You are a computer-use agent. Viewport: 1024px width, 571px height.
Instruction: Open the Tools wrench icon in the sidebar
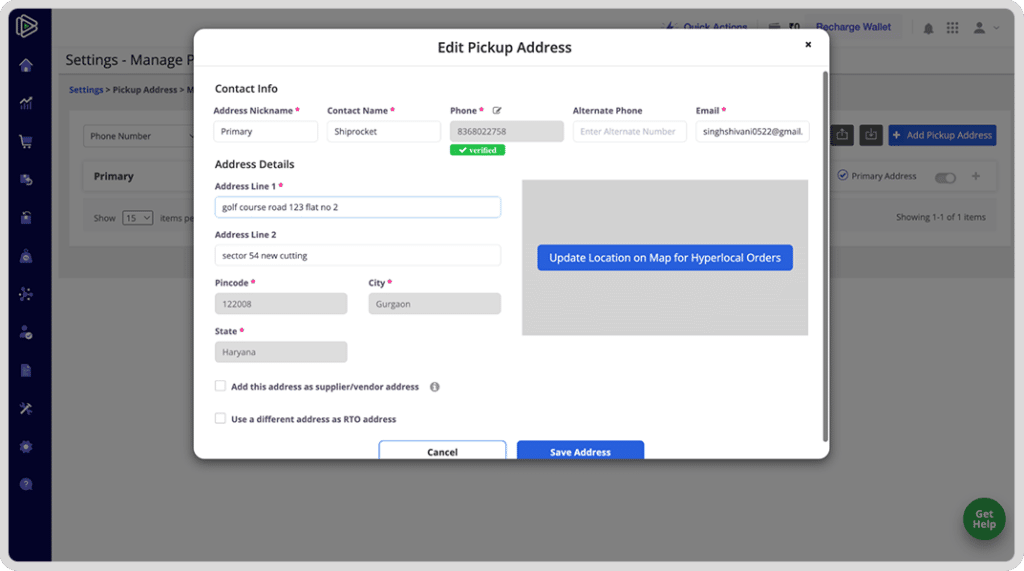pos(26,408)
